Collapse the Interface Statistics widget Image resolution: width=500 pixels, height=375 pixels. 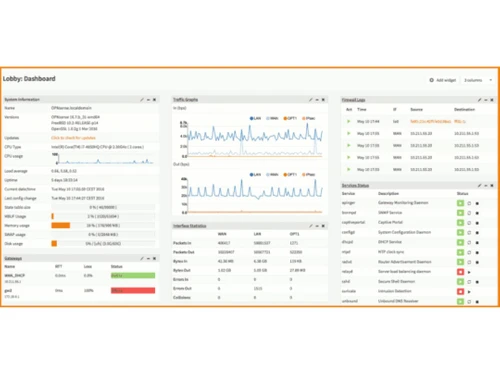click(x=317, y=226)
